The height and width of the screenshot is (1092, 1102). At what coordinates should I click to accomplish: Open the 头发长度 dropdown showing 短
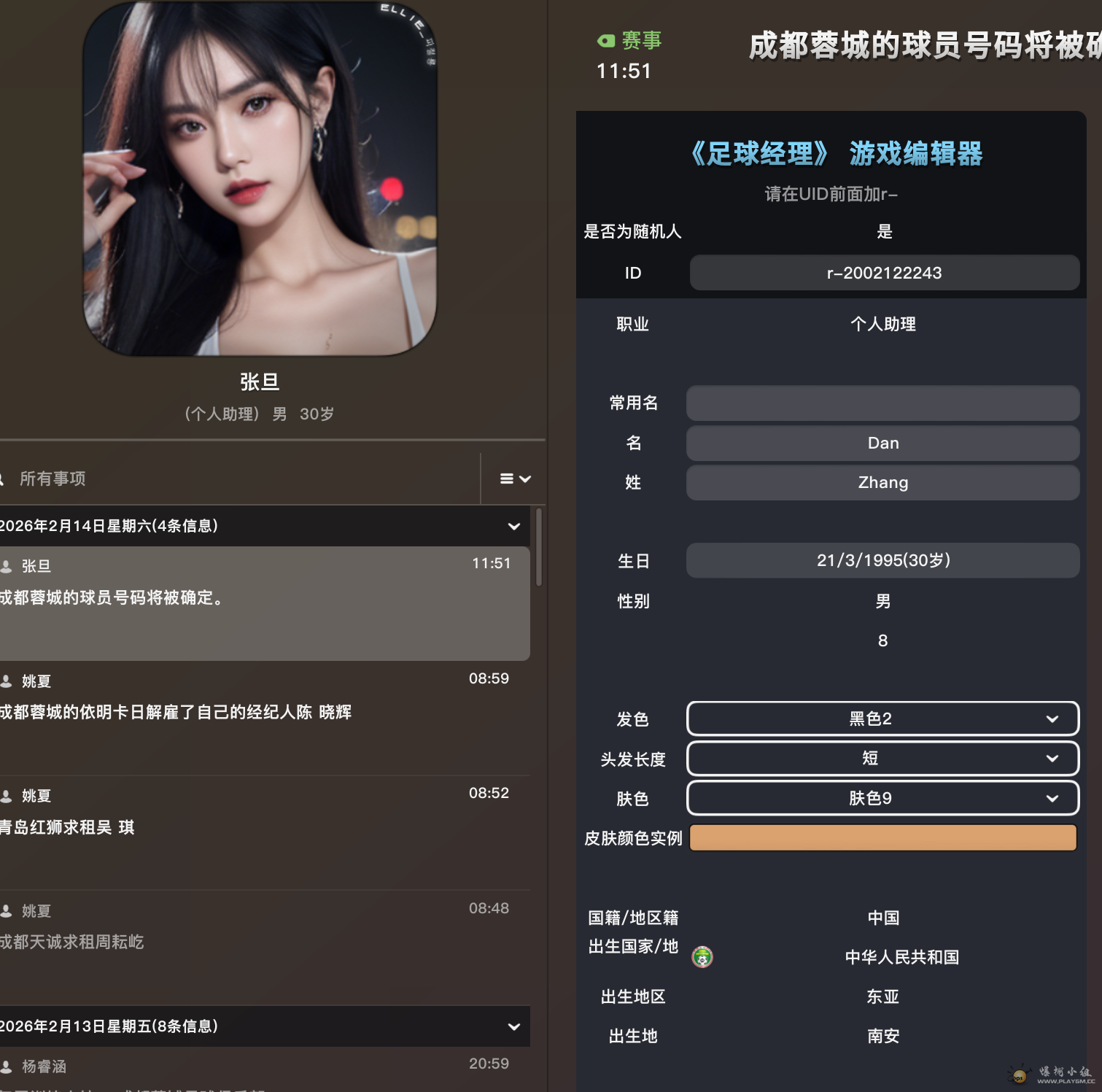883,758
